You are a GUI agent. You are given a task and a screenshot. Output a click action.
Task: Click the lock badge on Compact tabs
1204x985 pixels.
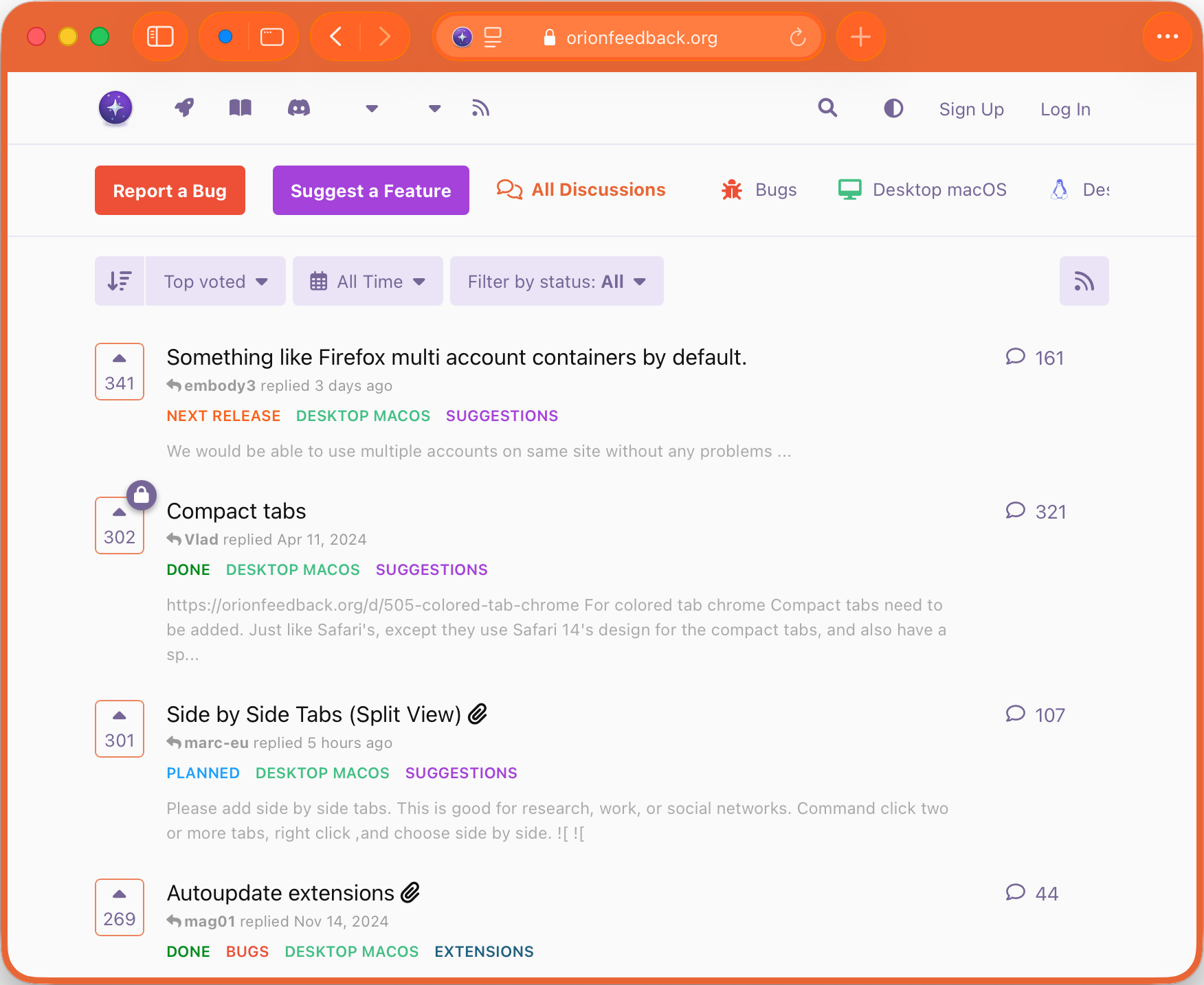coord(142,495)
